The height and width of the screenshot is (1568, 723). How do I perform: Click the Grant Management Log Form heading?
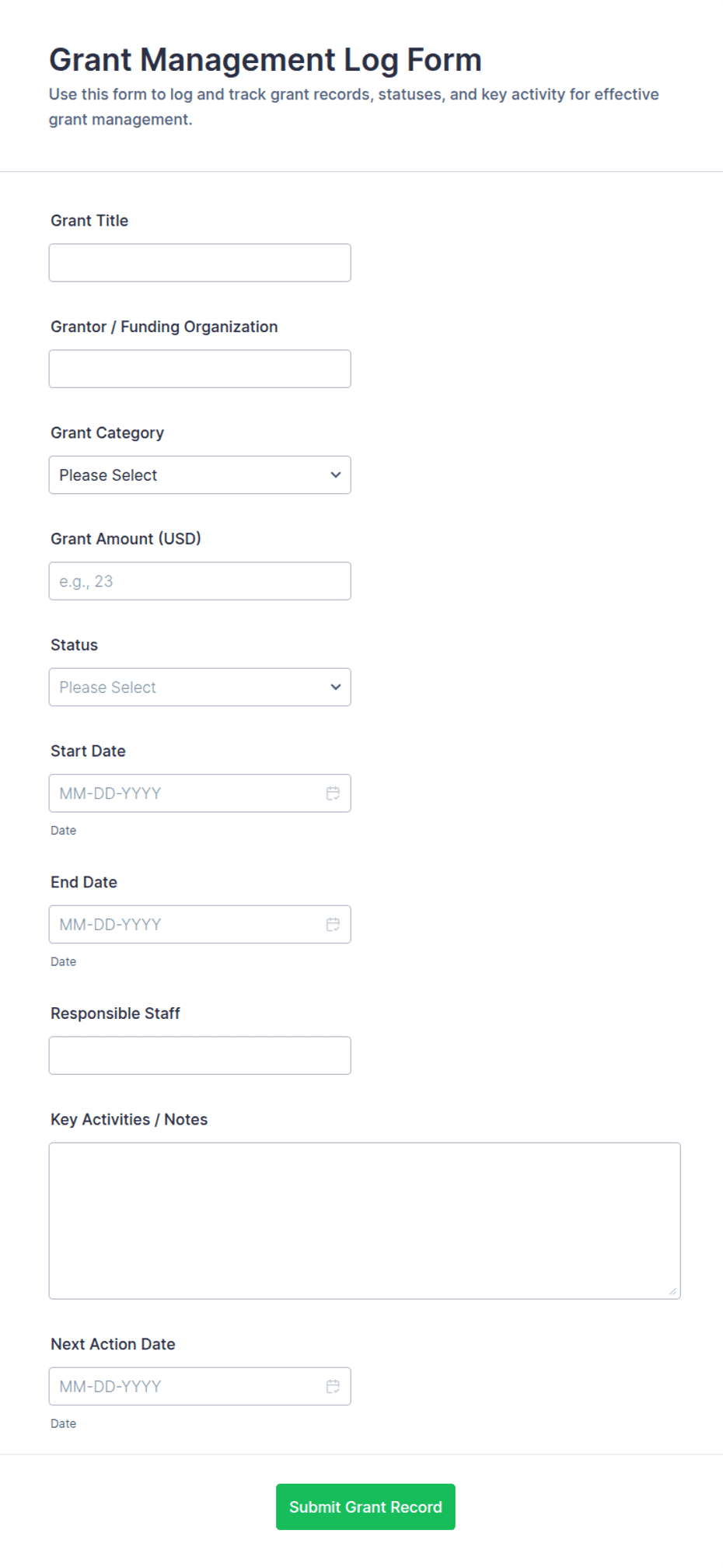click(265, 60)
